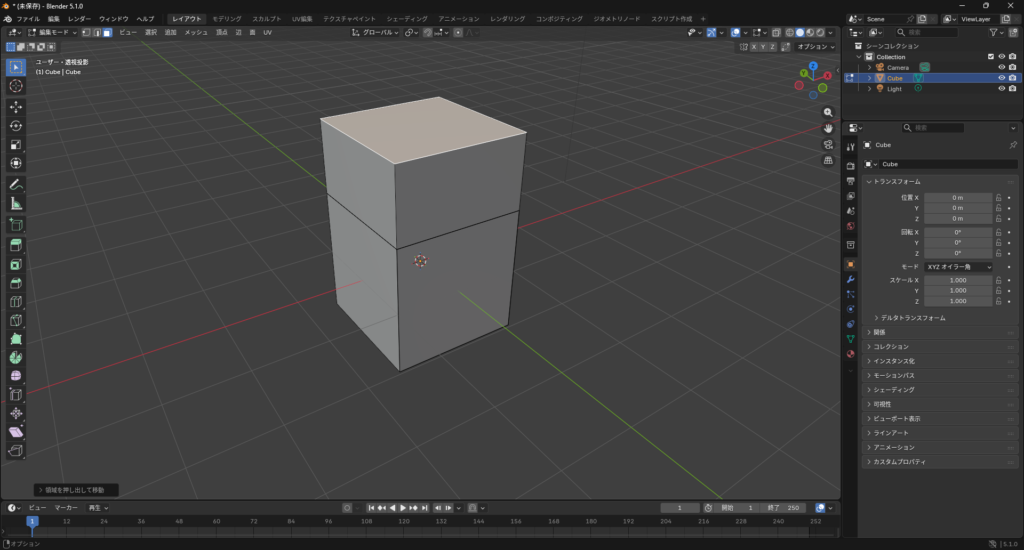Select the Annotate pencil tool
1024x550 pixels.
pos(16,185)
